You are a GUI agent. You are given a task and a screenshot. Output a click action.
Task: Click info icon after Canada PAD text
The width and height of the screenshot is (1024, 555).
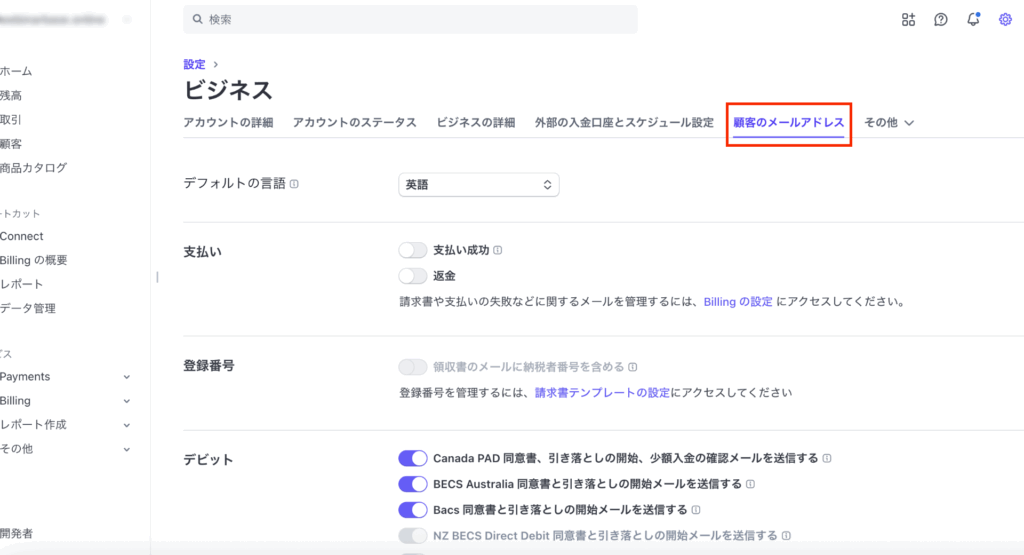pos(827,458)
